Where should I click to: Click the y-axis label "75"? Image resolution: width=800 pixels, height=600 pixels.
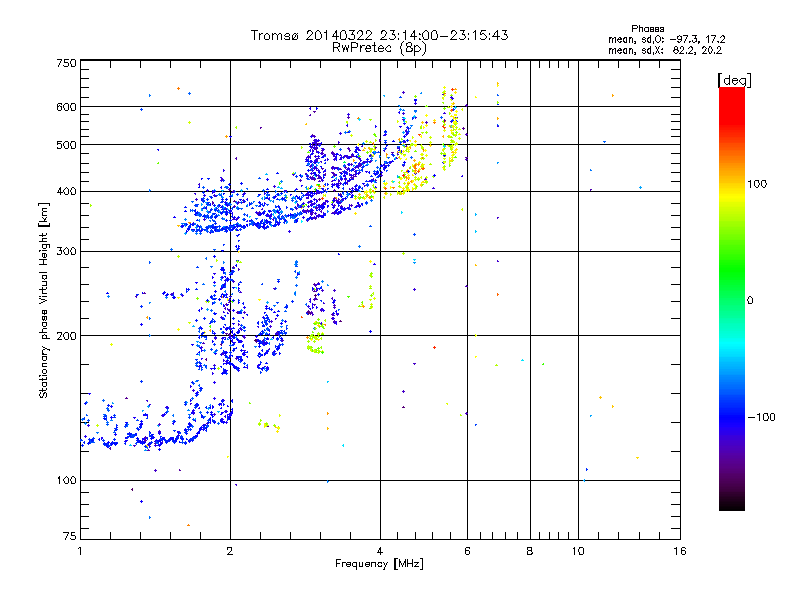pos(70,536)
